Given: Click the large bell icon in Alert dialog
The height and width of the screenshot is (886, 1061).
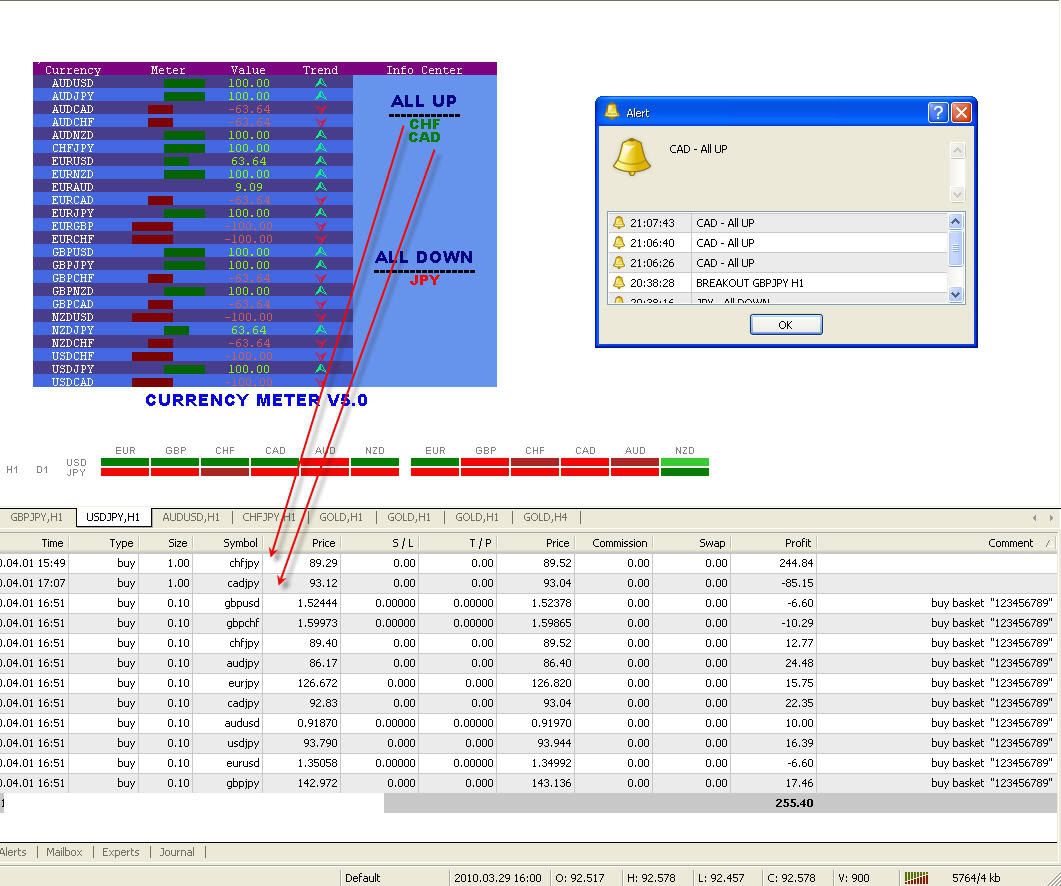Looking at the screenshot, I should tap(631, 158).
